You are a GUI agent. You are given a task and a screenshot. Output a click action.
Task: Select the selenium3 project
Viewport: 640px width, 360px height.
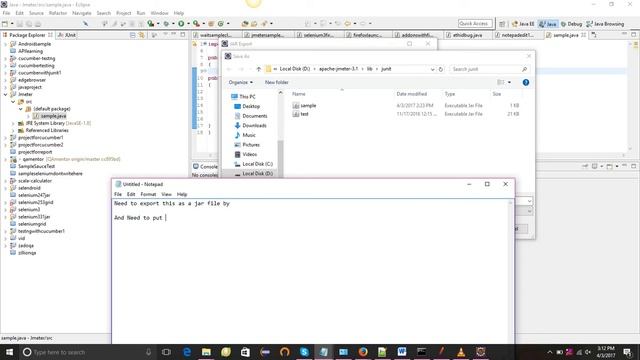pyautogui.click(x=29, y=210)
